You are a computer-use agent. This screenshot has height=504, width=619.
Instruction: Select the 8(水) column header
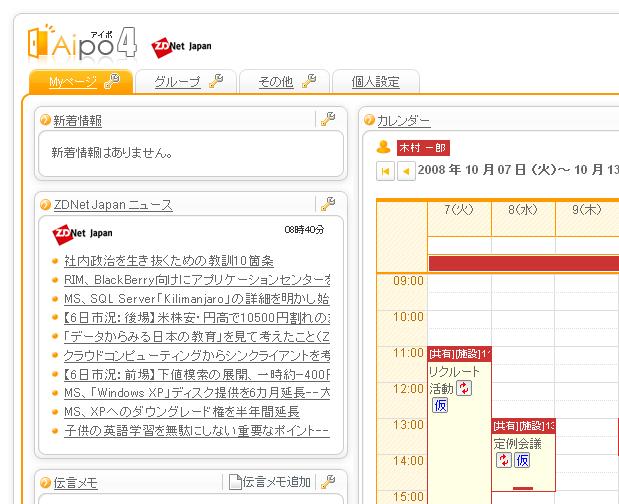523,219
